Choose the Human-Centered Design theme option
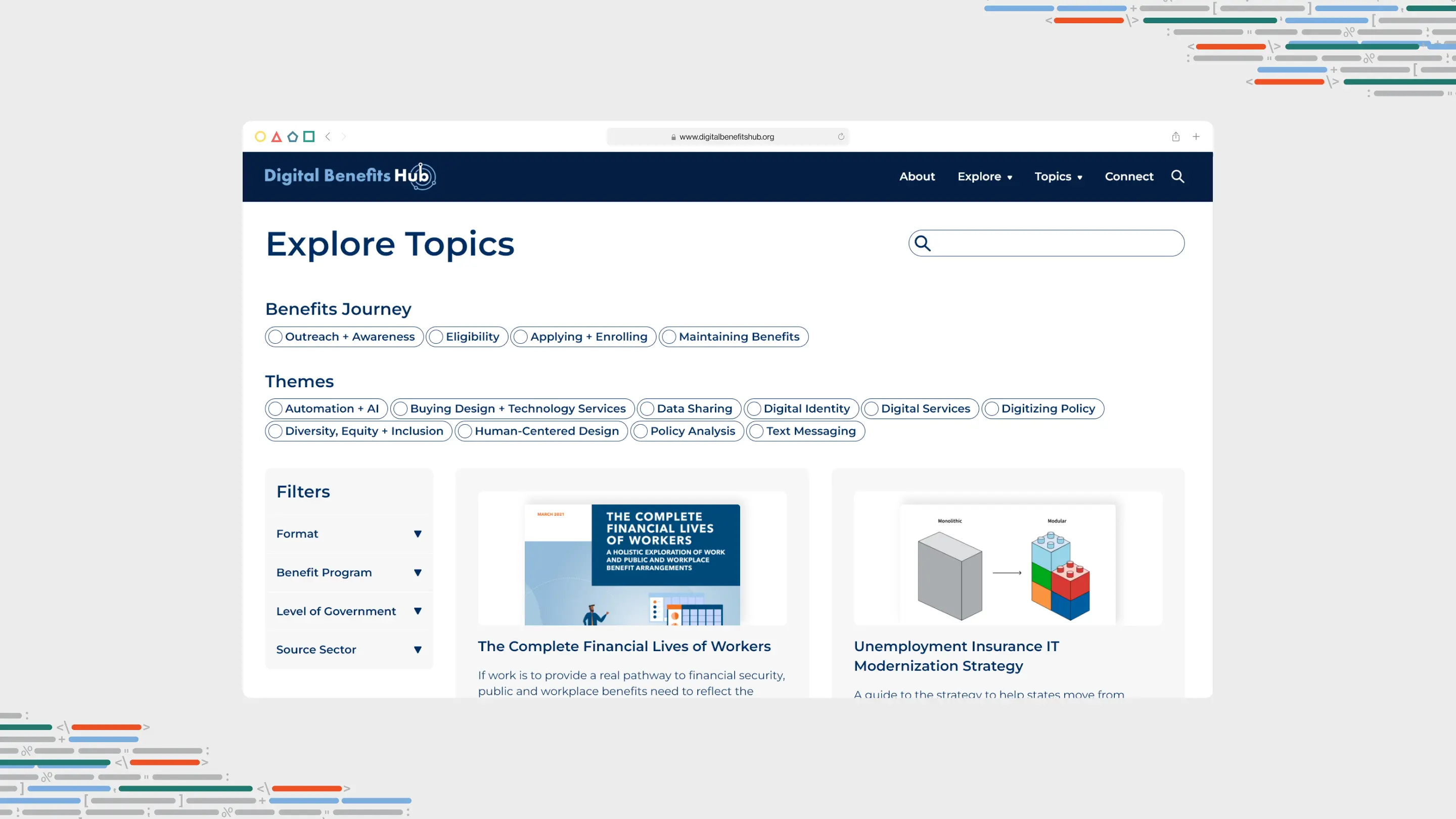This screenshot has height=819, width=1456. 465,431
